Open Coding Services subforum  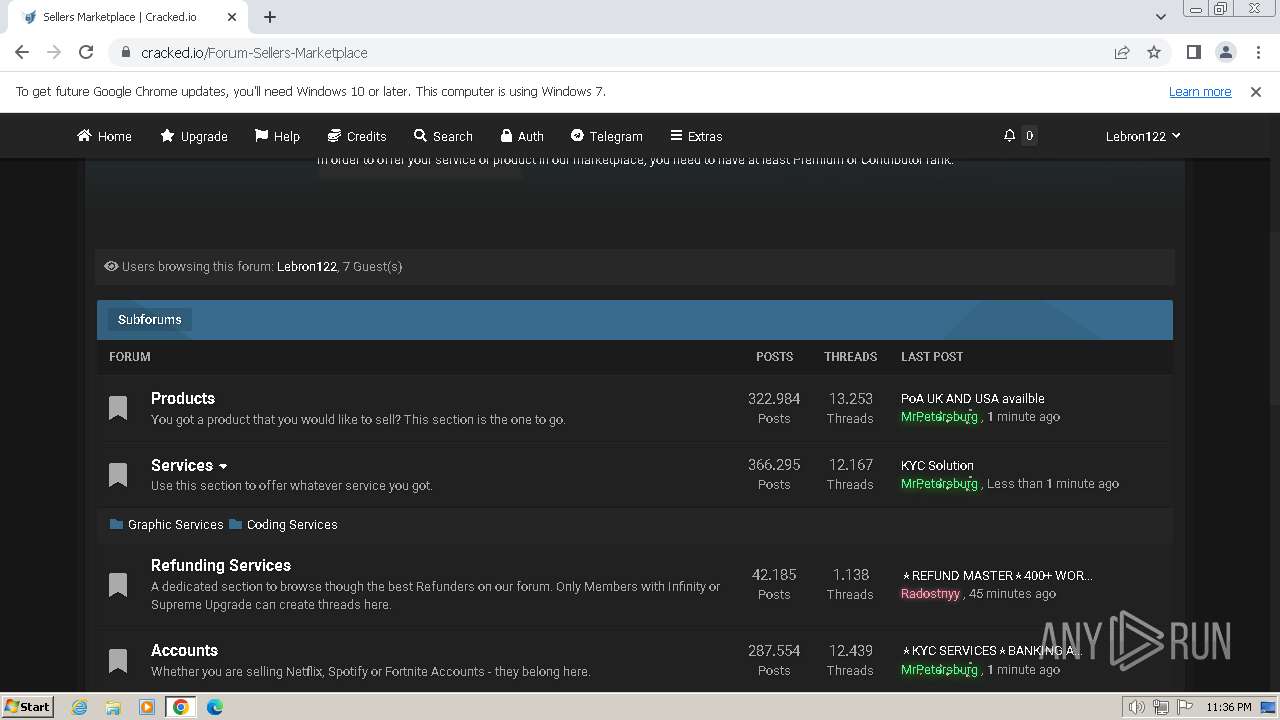pyautogui.click(x=292, y=524)
